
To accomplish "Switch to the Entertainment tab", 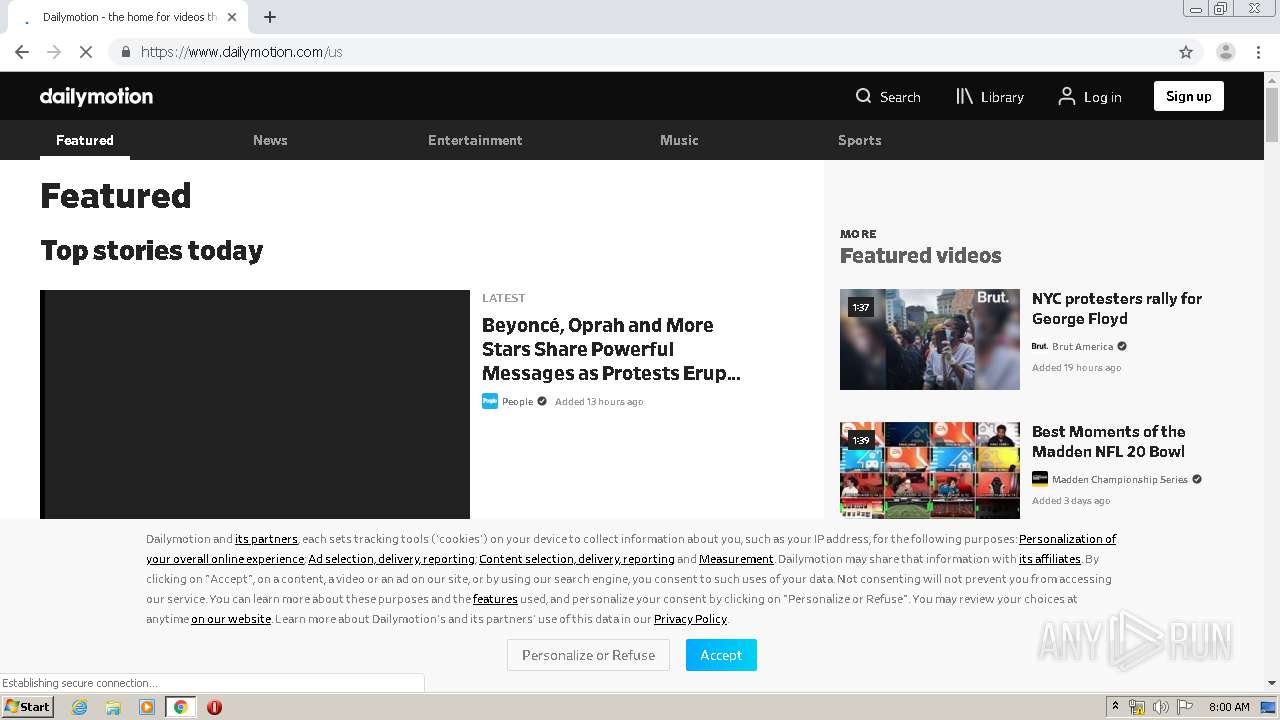I will [475, 140].
